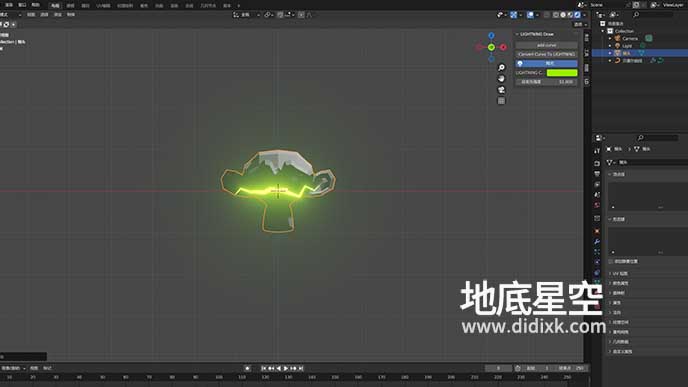Open the Tool tab in Properties editor
This screenshot has width=688, height=387.
597,151
